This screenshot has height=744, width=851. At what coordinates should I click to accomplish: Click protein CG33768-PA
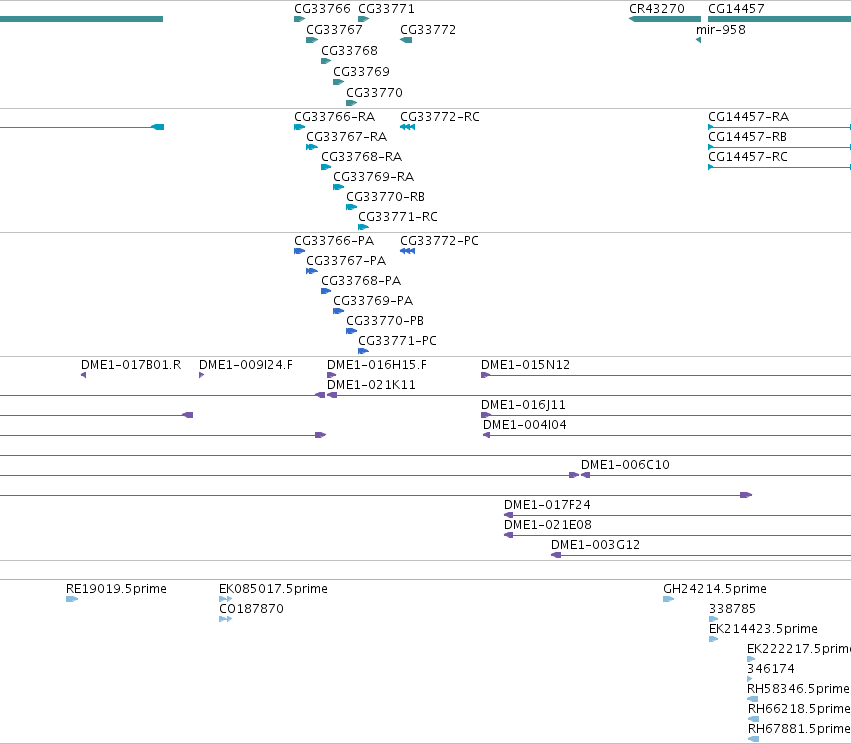click(x=361, y=281)
